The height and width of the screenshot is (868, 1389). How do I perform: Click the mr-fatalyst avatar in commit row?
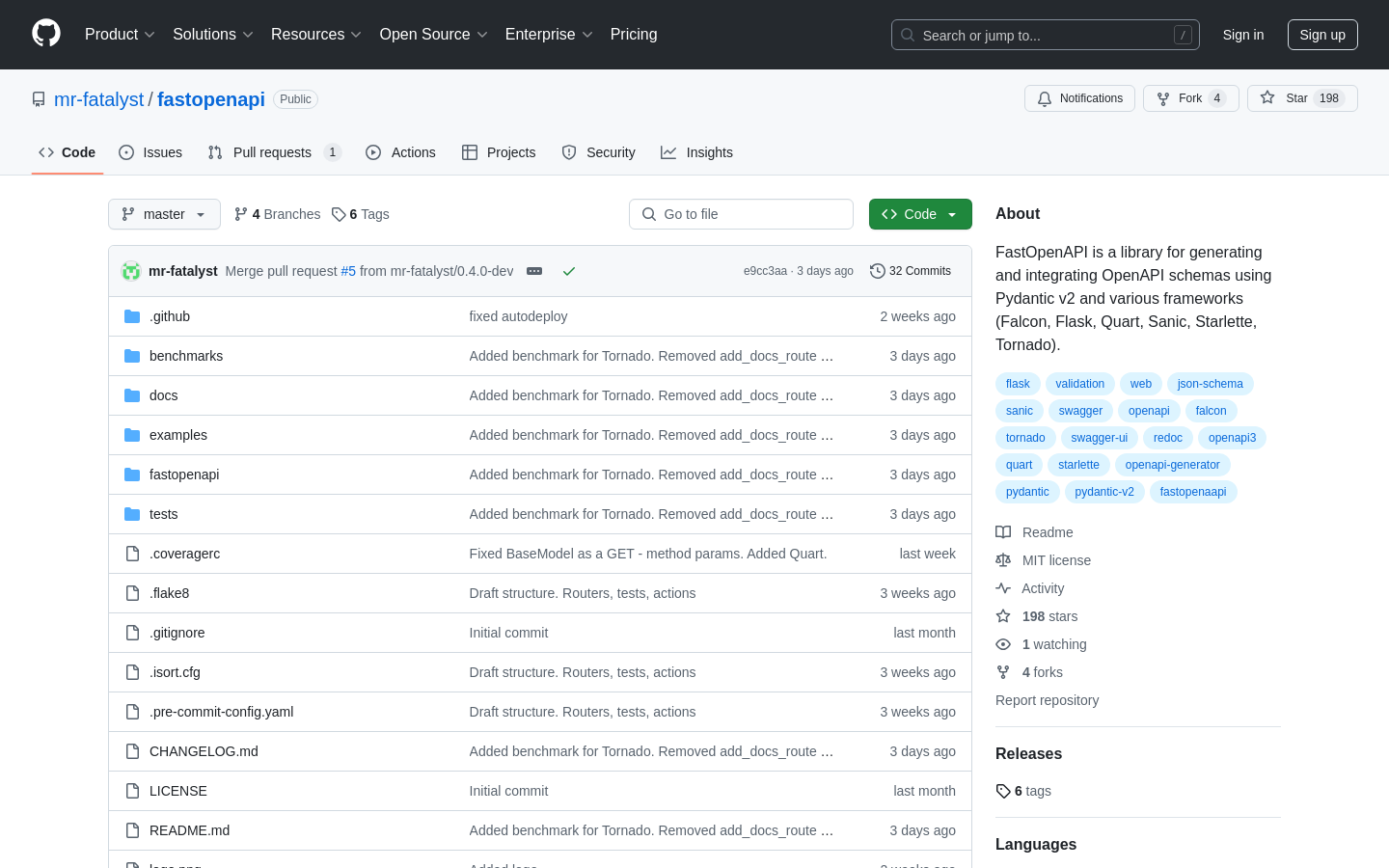(x=131, y=271)
